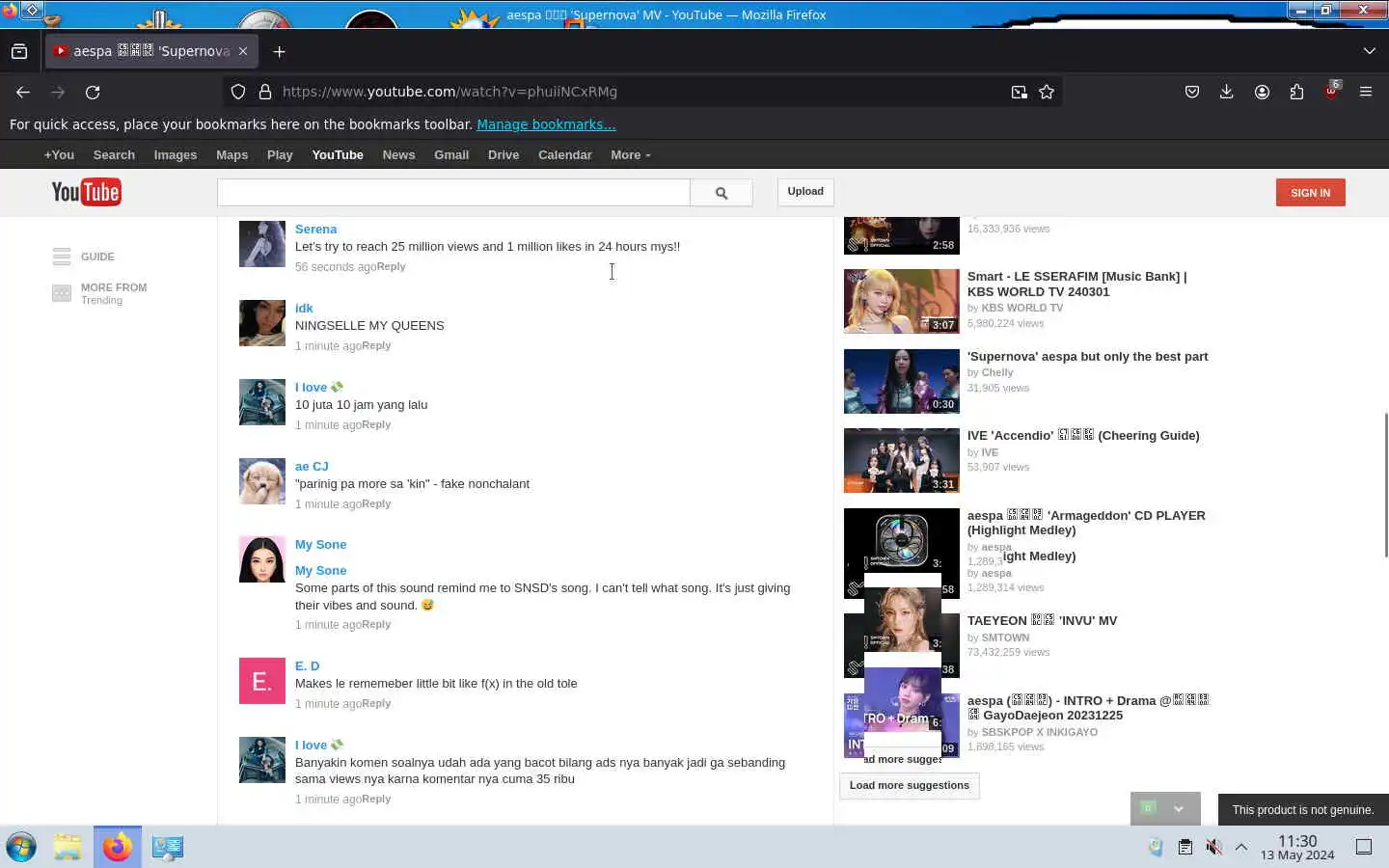1389x868 pixels.
Task: Select Maps in the Google bar
Action: pyautogui.click(x=231, y=154)
